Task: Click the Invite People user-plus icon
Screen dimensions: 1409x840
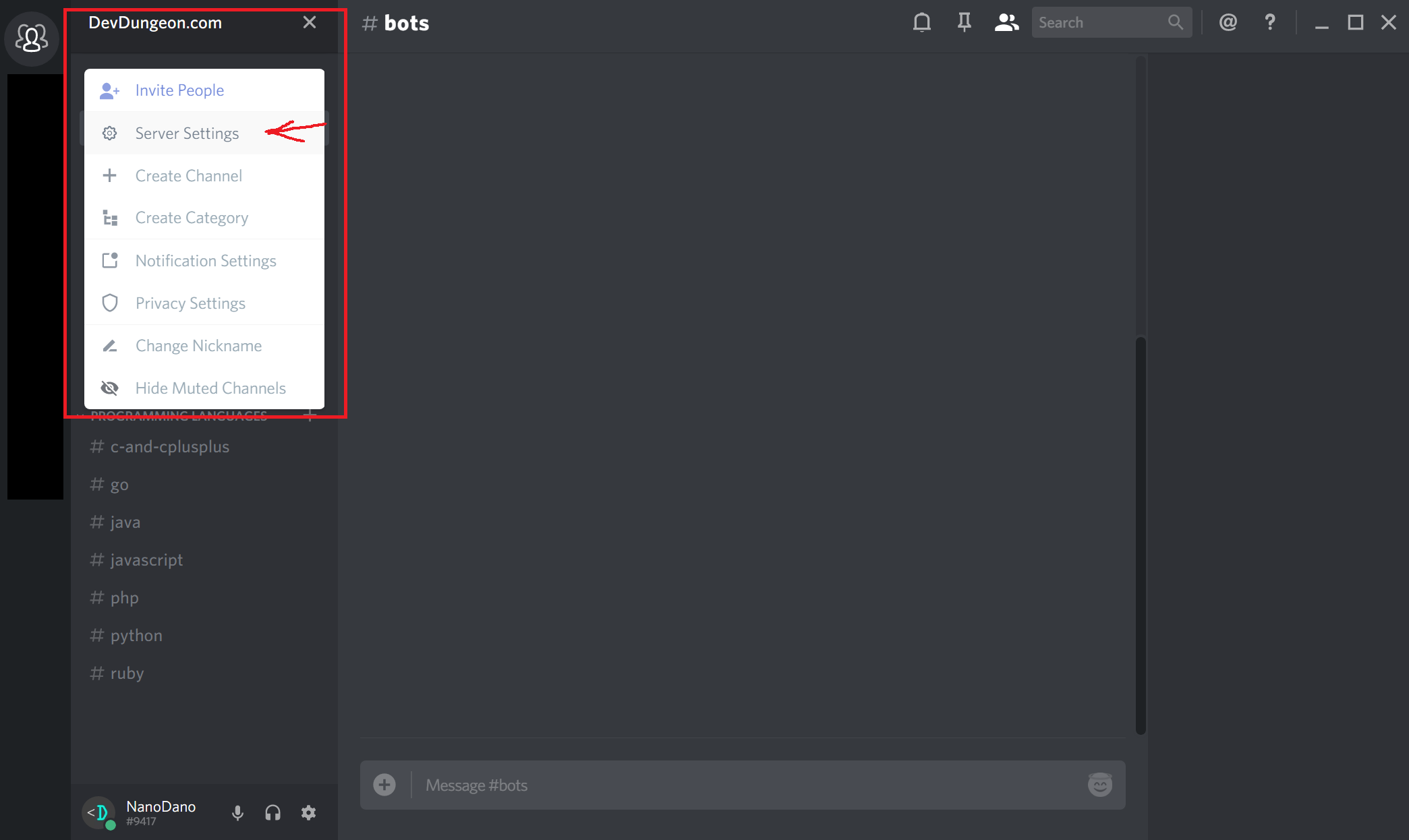Action: click(x=110, y=90)
